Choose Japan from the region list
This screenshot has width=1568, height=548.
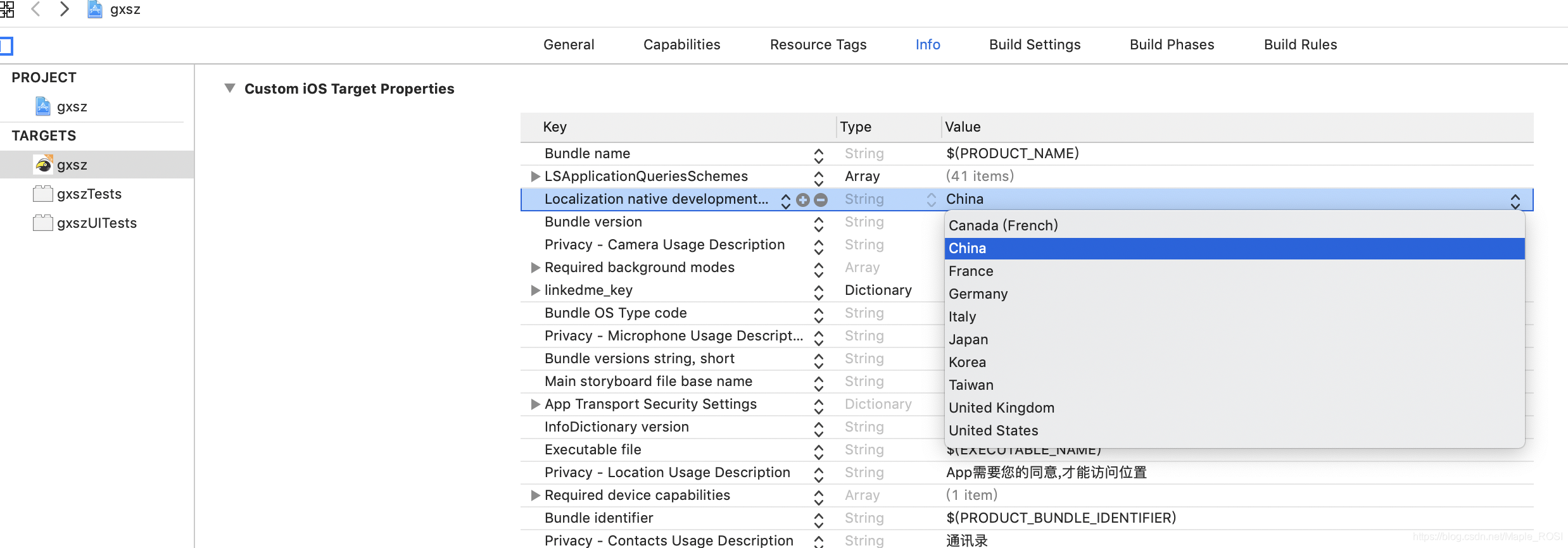click(x=968, y=339)
